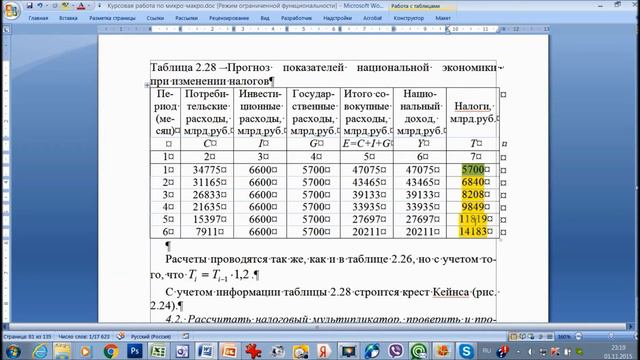Viewport: 640px width, 360px height.
Task: Switch to Web Layout view button
Action: 531,337
